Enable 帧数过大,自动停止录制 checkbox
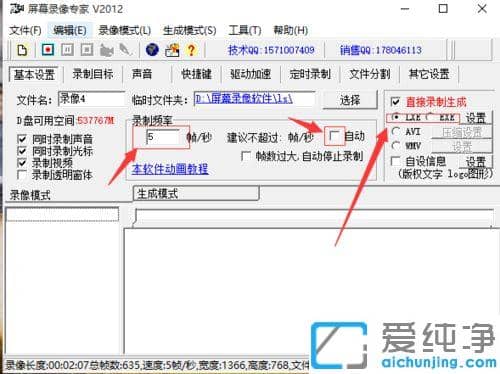 pos(246,156)
